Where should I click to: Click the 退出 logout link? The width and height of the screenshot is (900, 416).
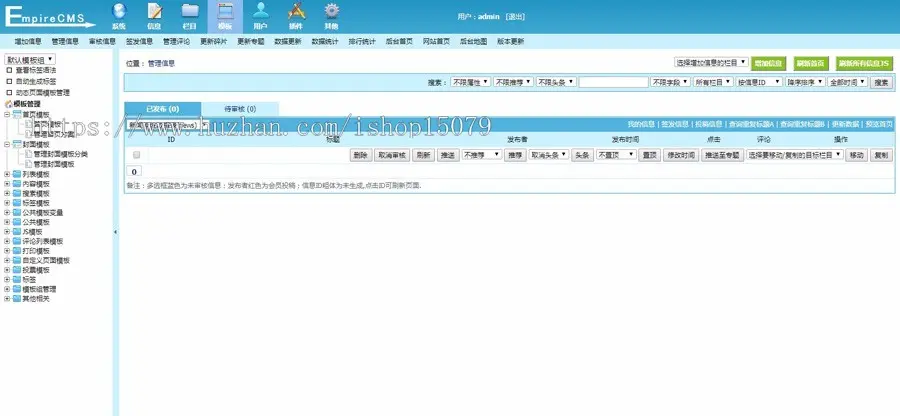(514, 17)
